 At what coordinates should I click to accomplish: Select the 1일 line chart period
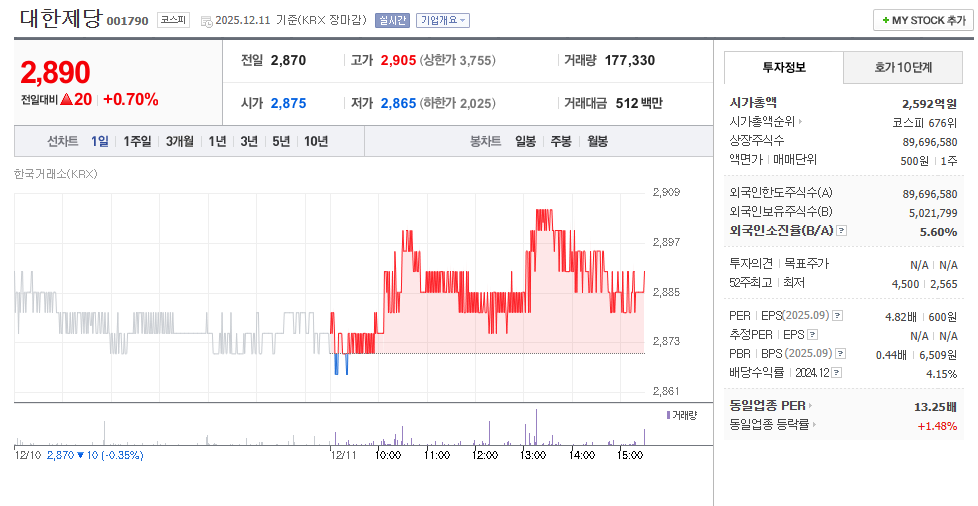(x=100, y=142)
